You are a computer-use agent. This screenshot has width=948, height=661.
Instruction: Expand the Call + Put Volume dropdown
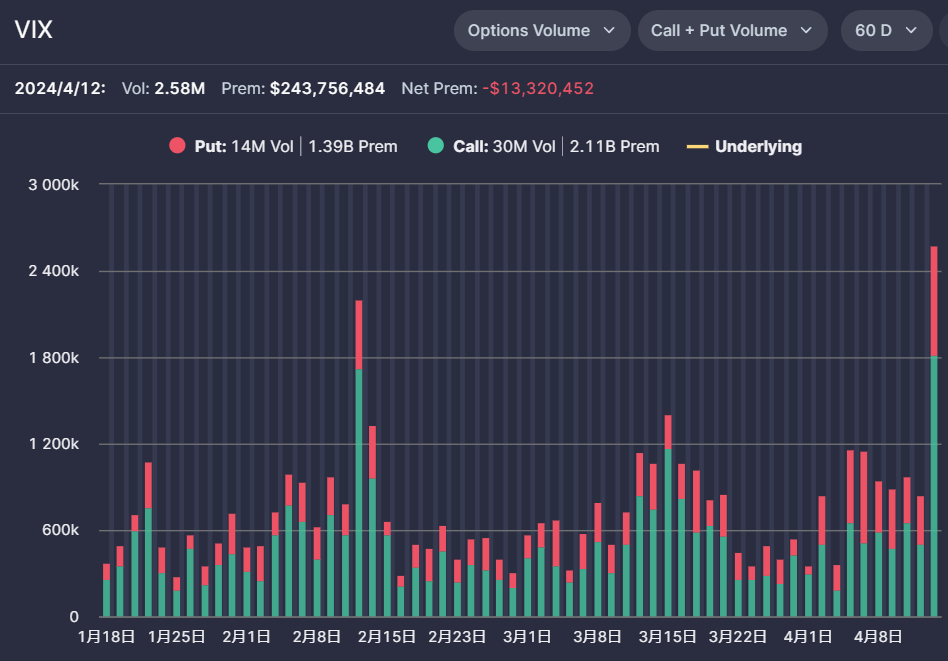732,31
